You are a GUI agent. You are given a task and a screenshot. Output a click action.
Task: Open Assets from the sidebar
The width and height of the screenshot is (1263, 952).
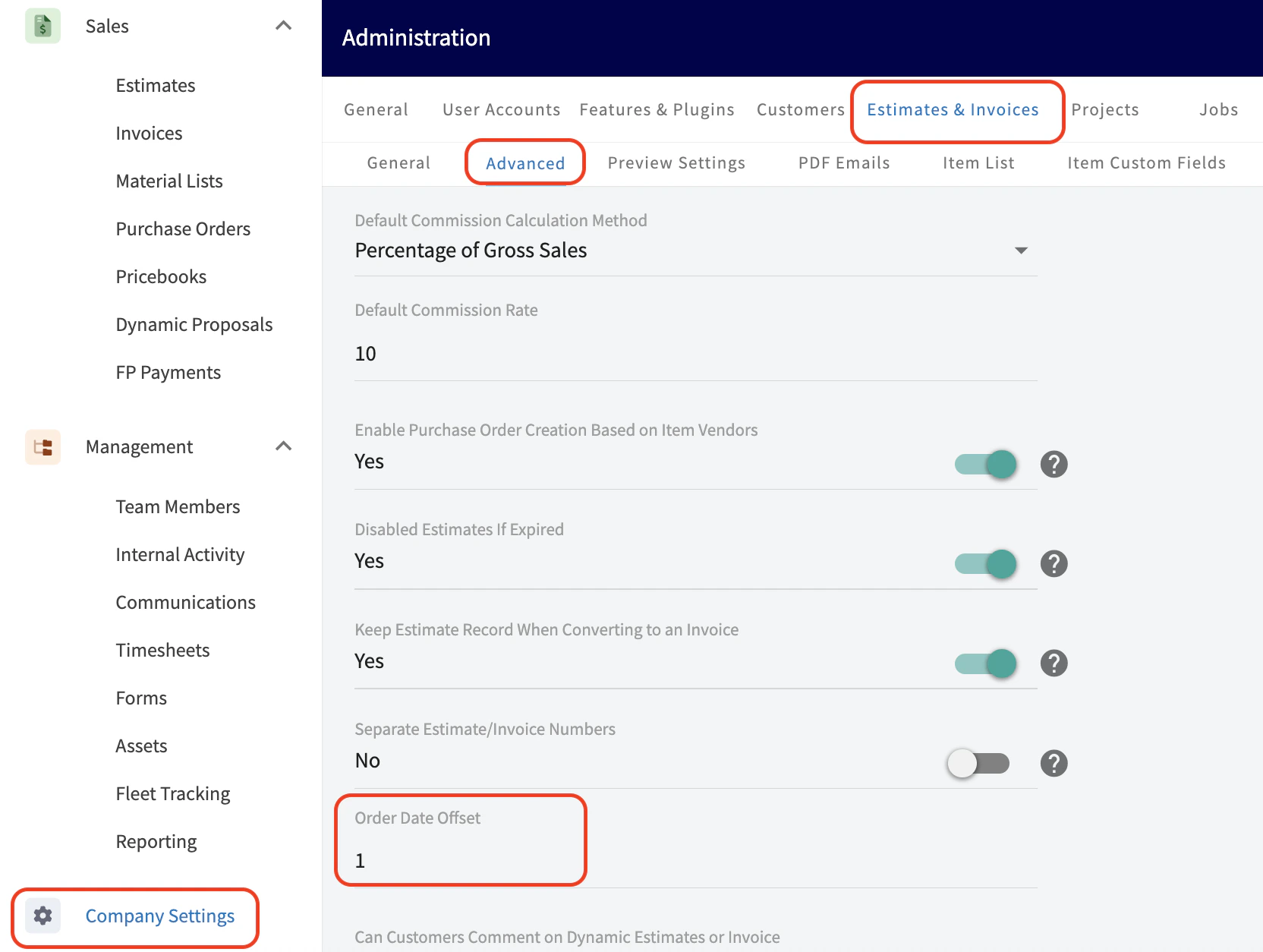[x=141, y=746]
